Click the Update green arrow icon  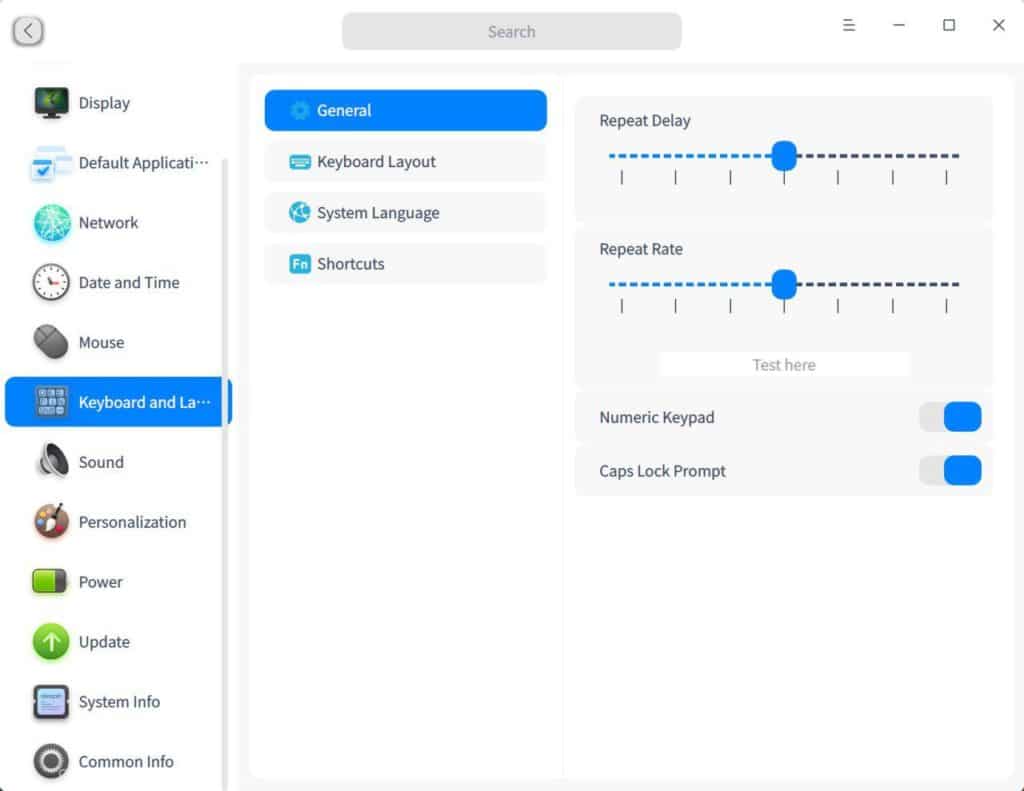[x=51, y=642]
